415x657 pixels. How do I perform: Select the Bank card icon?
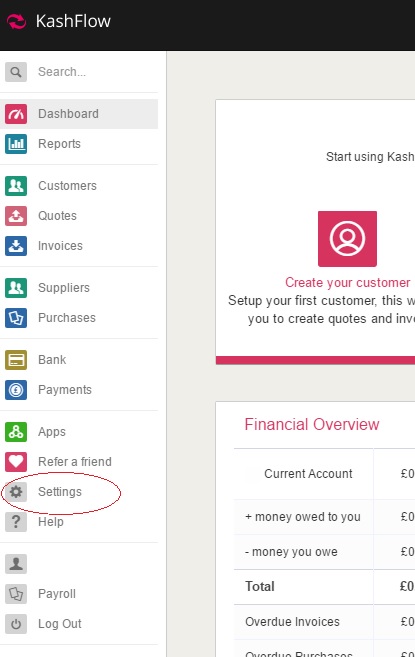16,360
